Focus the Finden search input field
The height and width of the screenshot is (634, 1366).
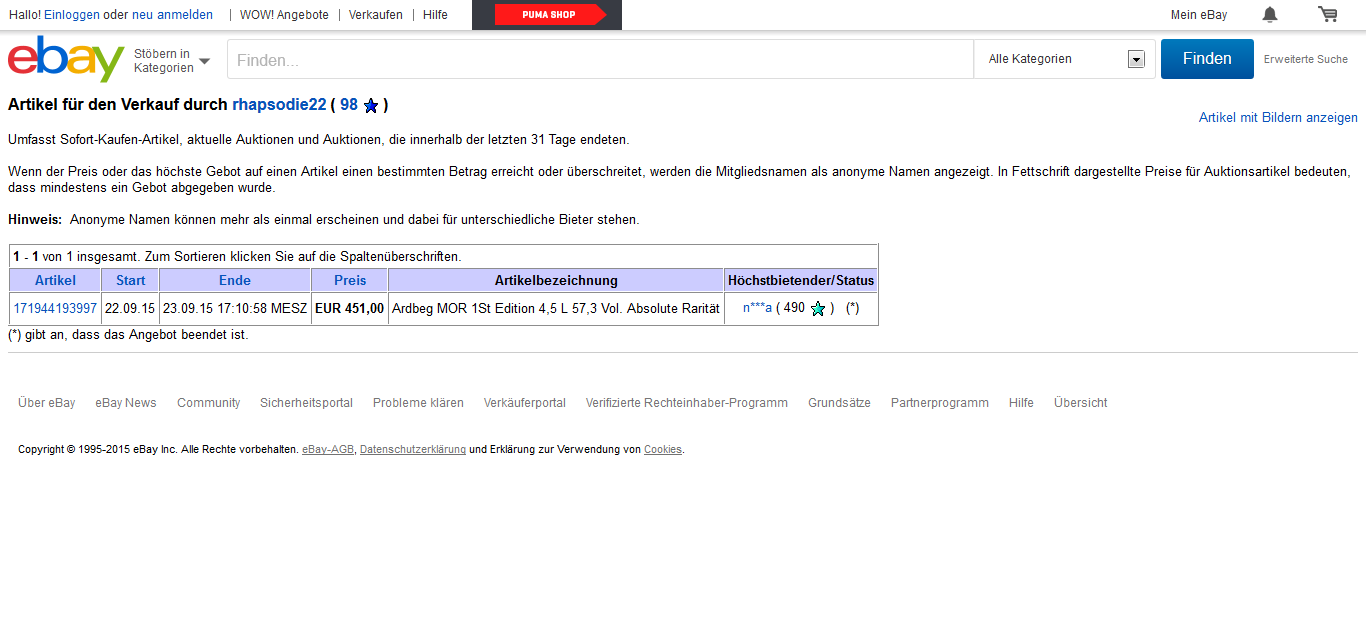pos(601,60)
